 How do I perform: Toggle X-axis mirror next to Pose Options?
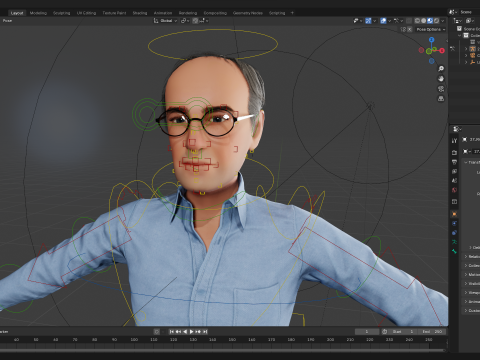click(410, 29)
